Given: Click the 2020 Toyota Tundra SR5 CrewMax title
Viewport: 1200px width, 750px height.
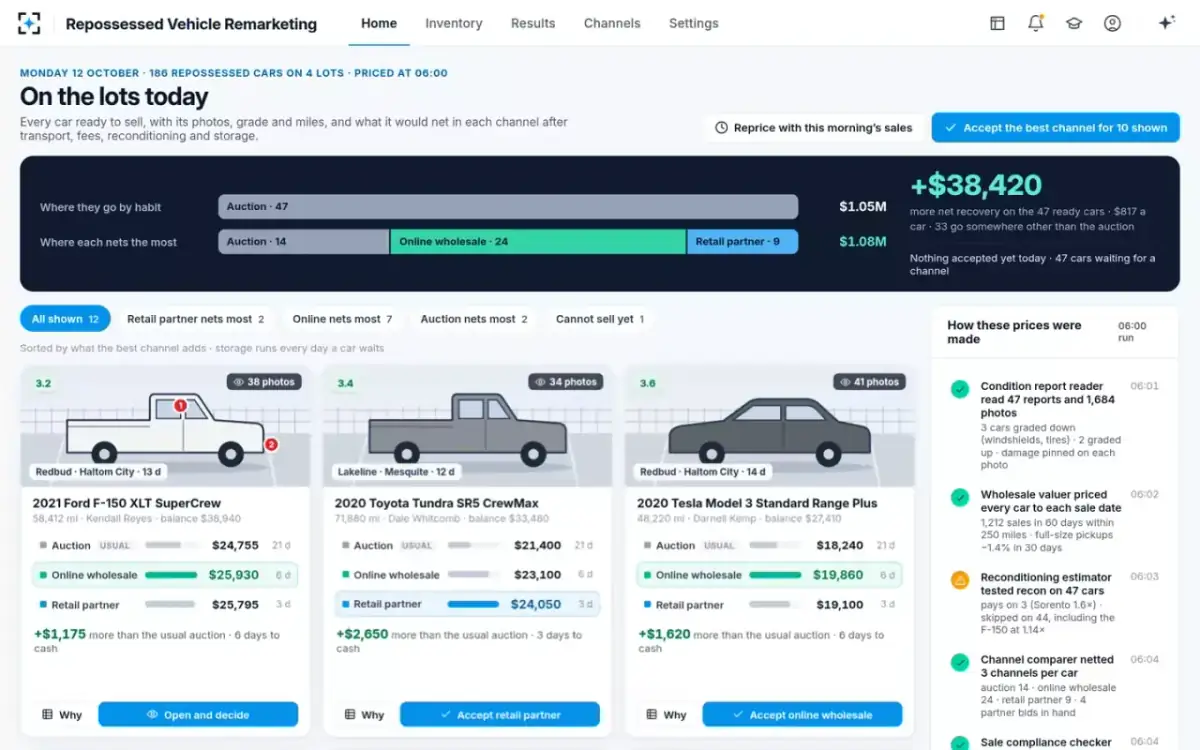Looking at the screenshot, I should [x=437, y=503].
